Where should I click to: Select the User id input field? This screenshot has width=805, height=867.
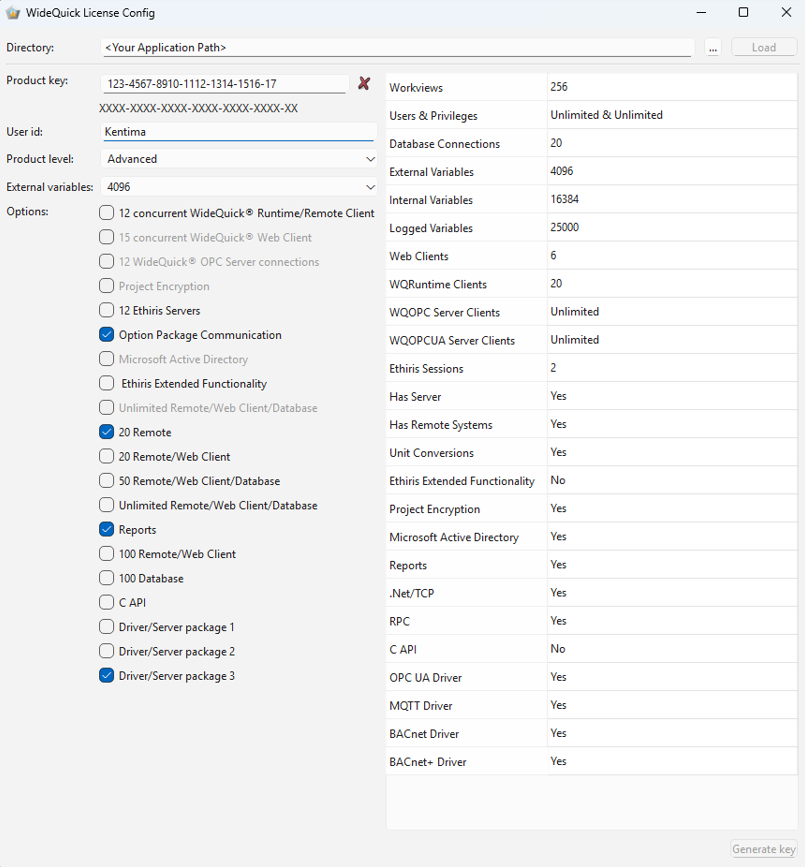[238, 131]
